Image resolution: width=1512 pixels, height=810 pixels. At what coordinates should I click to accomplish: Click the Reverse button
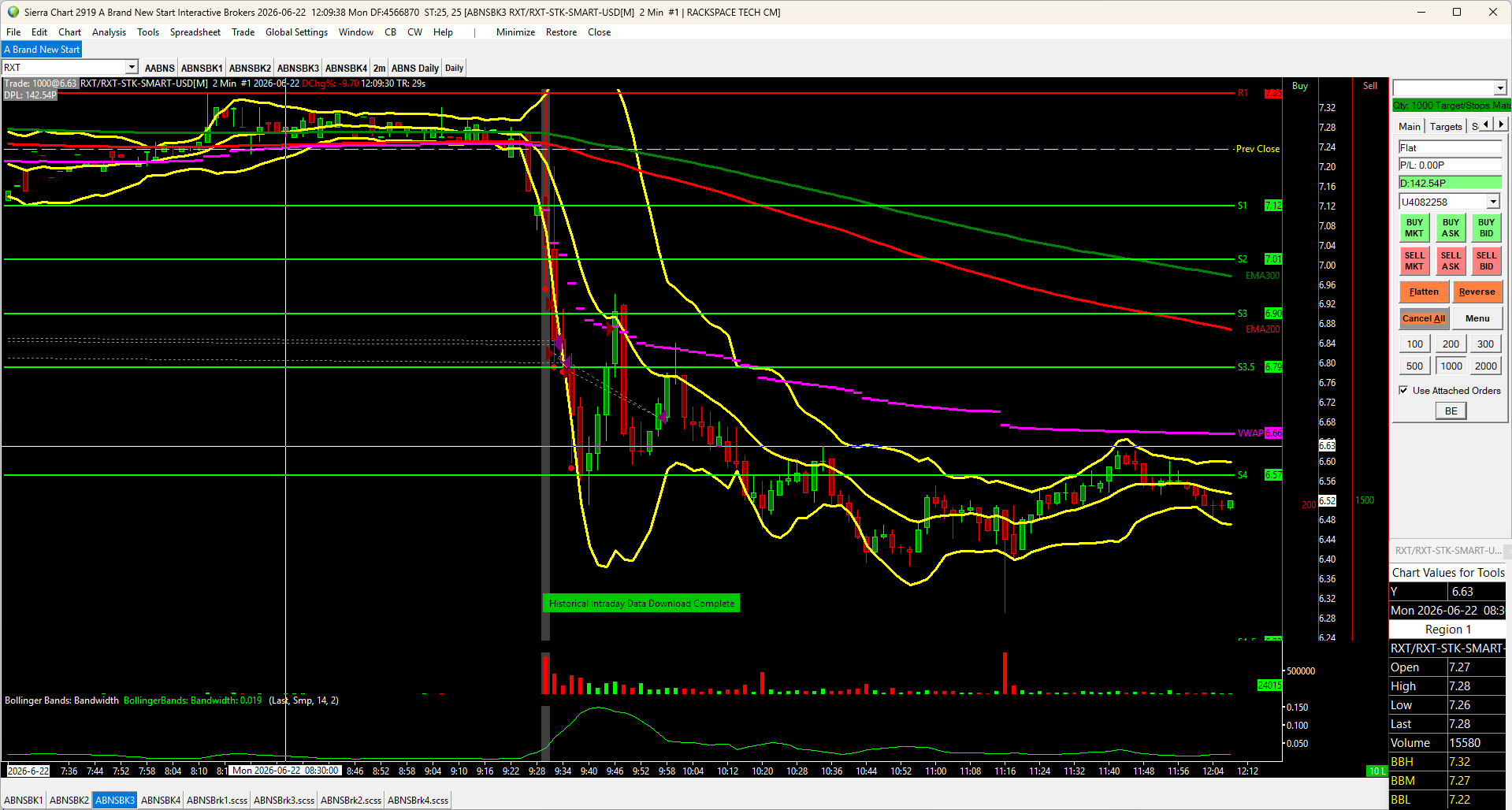[1477, 292]
